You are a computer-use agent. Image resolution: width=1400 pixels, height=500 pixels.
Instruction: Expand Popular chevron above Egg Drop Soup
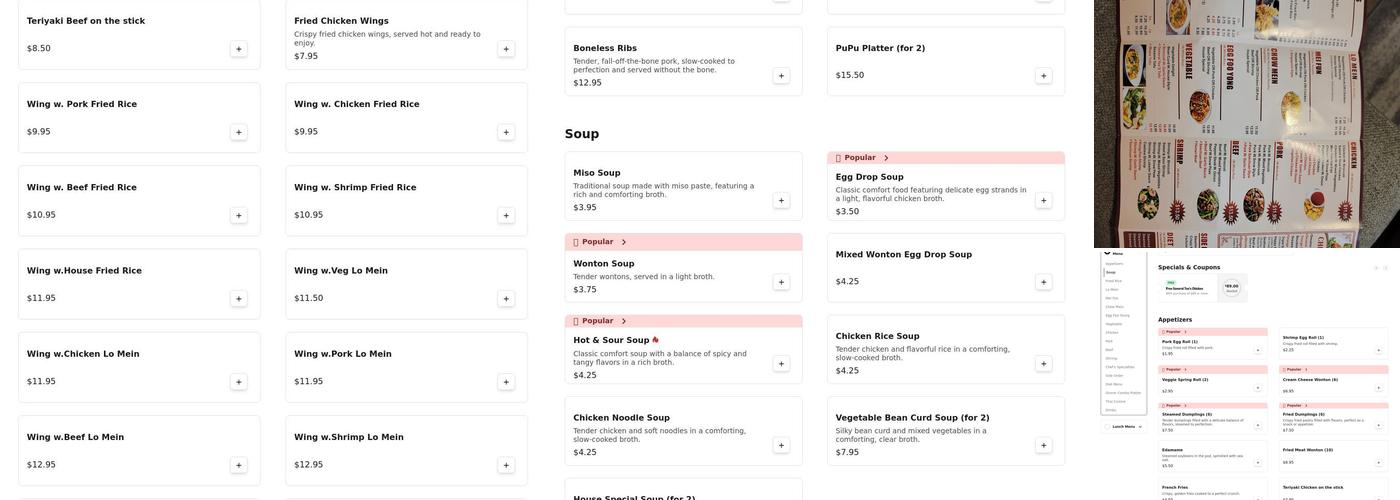pos(886,158)
